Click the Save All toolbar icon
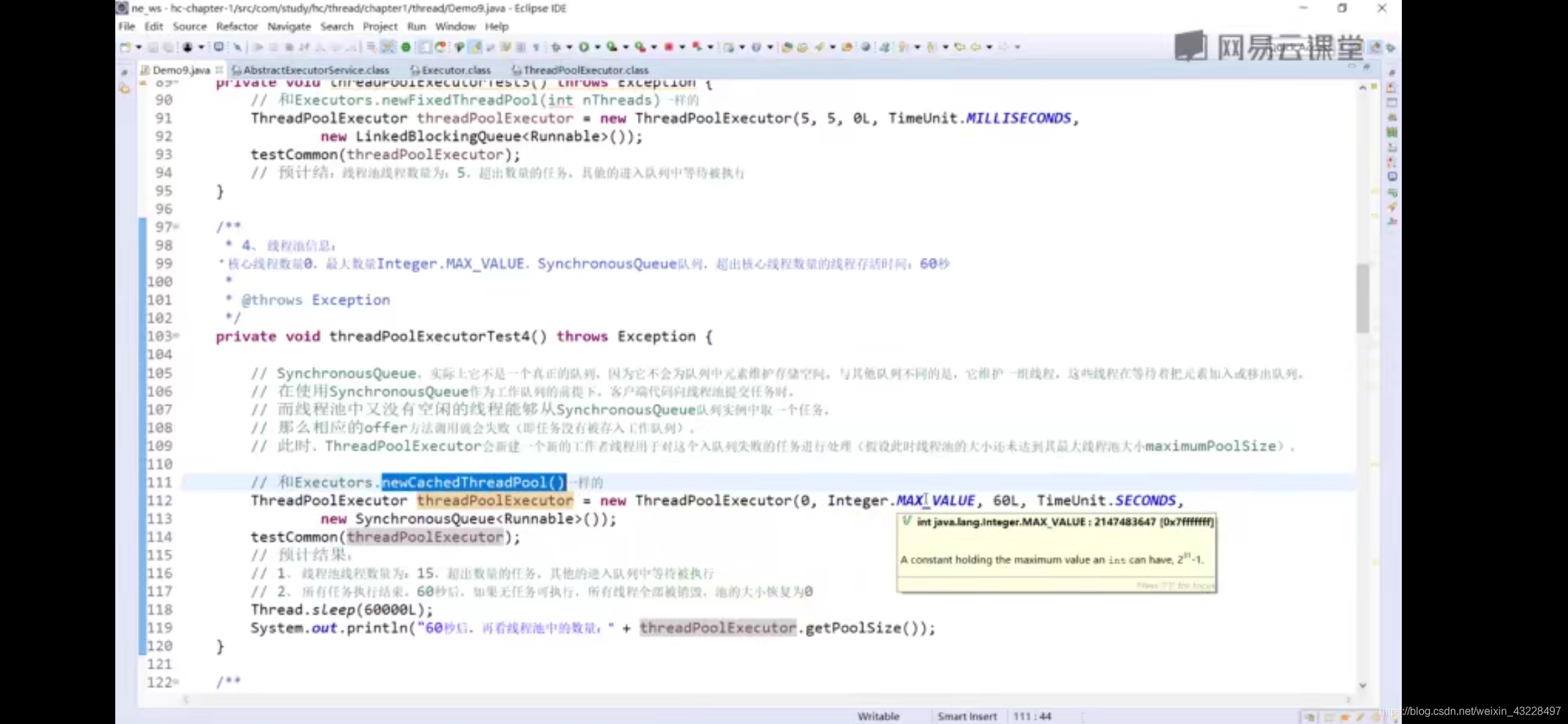This screenshot has width=1568, height=724. coord(168,47)
